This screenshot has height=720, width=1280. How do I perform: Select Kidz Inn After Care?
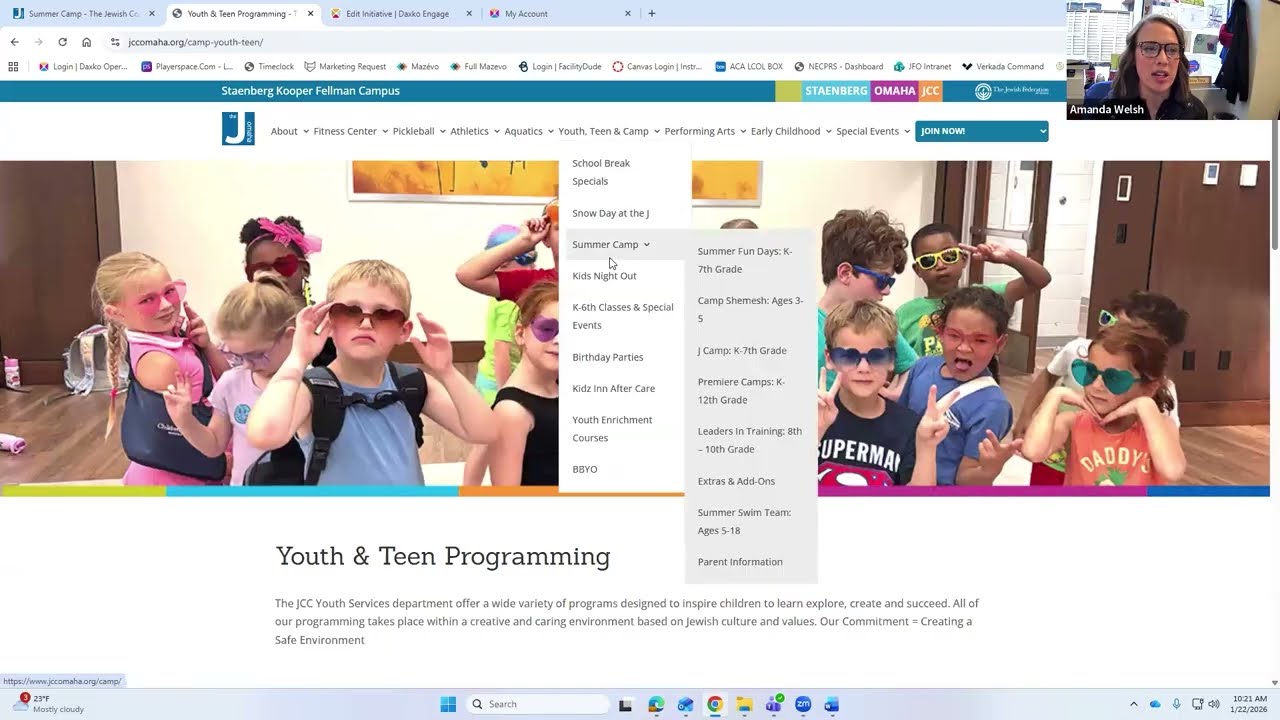click(x=613, y=388)
